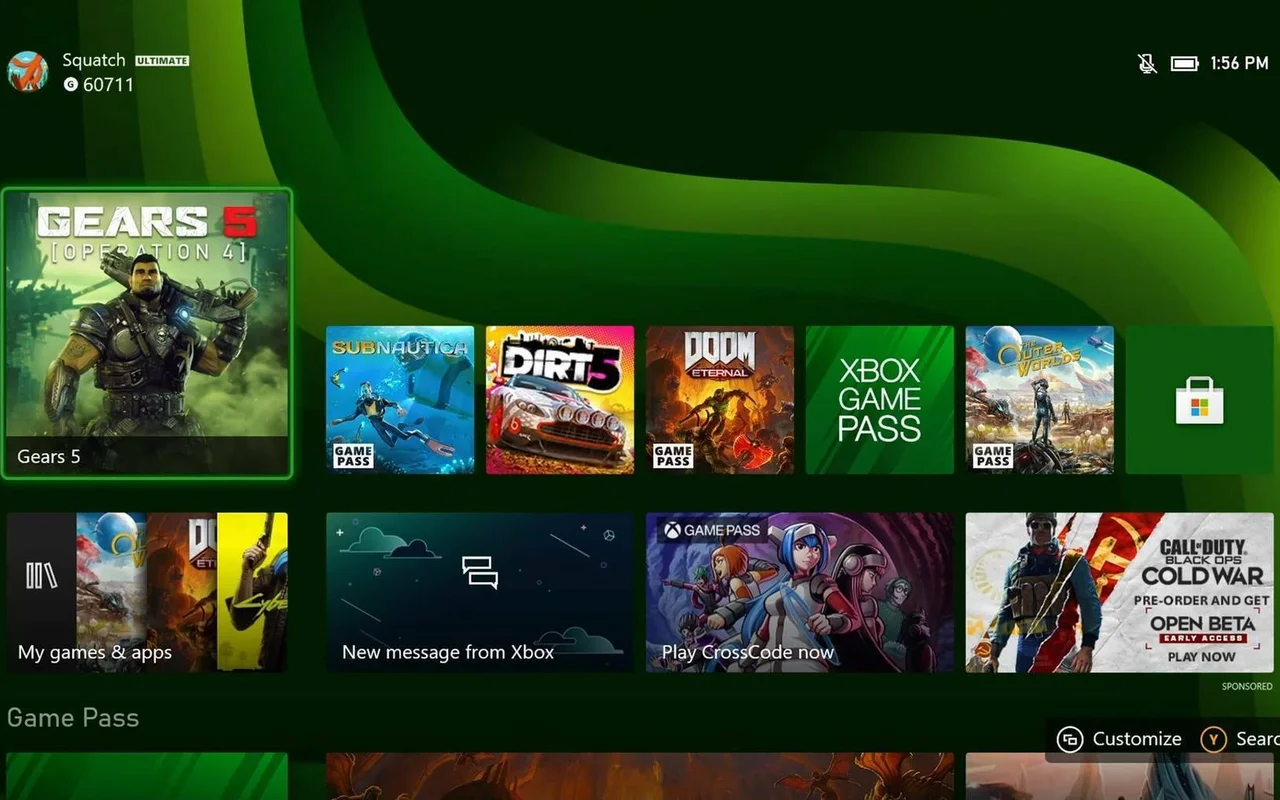Select the Play CrossCode now tile
The image size is (1280, 800).
(x=800, y=592)
